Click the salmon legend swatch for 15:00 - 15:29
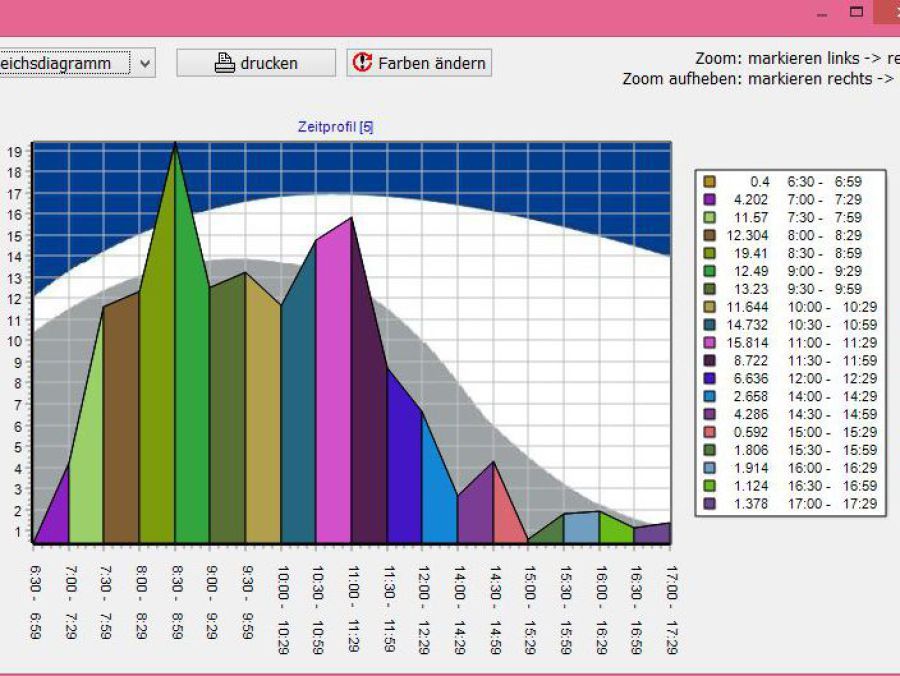The height and width of the screenshot is (676, 900). click(x=710, y=432)
